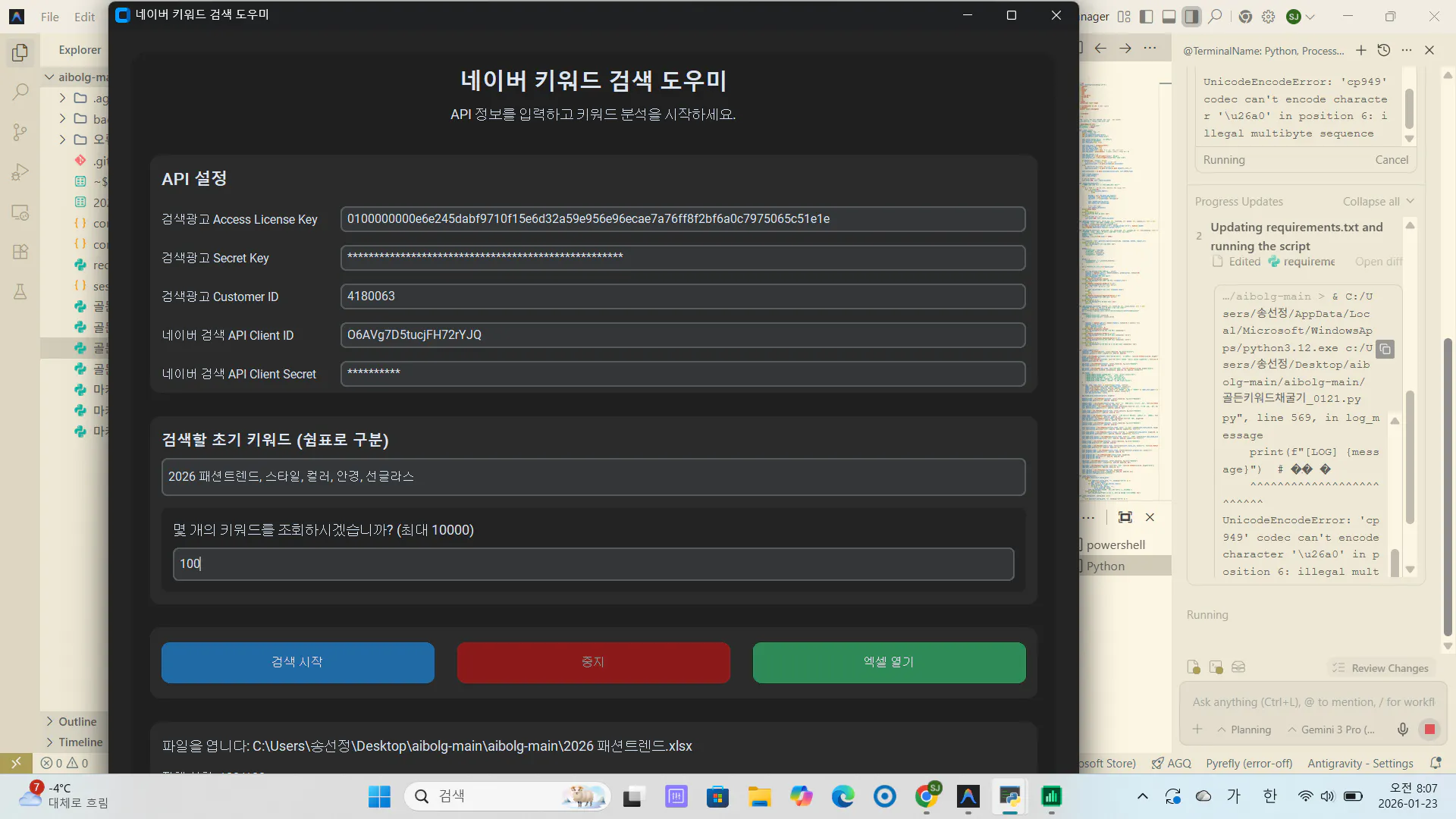
Task: Open Source Control view icon
Action: [20, 133]
